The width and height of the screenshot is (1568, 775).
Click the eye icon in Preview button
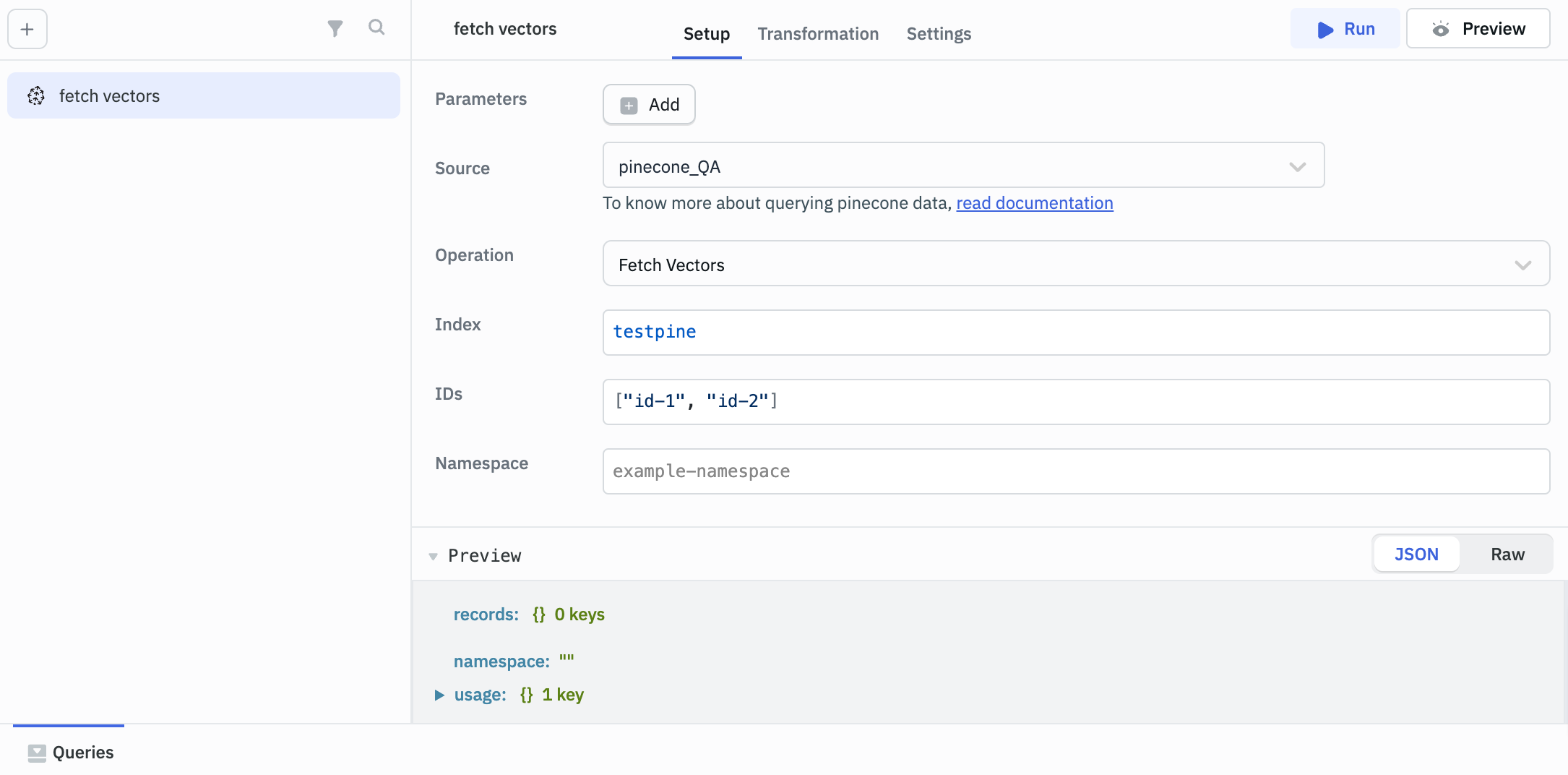[1441, 29]
